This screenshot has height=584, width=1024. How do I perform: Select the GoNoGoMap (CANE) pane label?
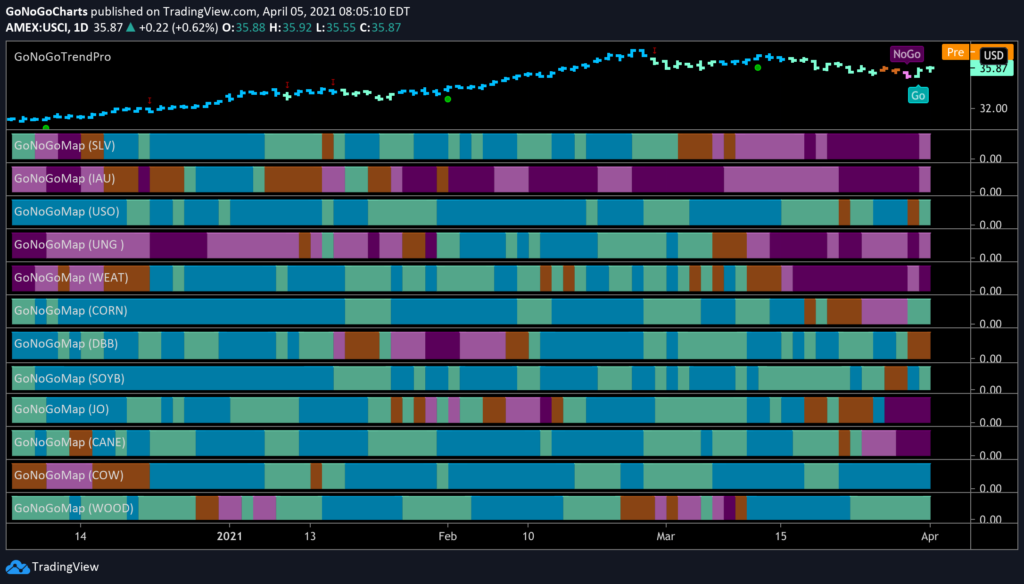coord(70,442)
